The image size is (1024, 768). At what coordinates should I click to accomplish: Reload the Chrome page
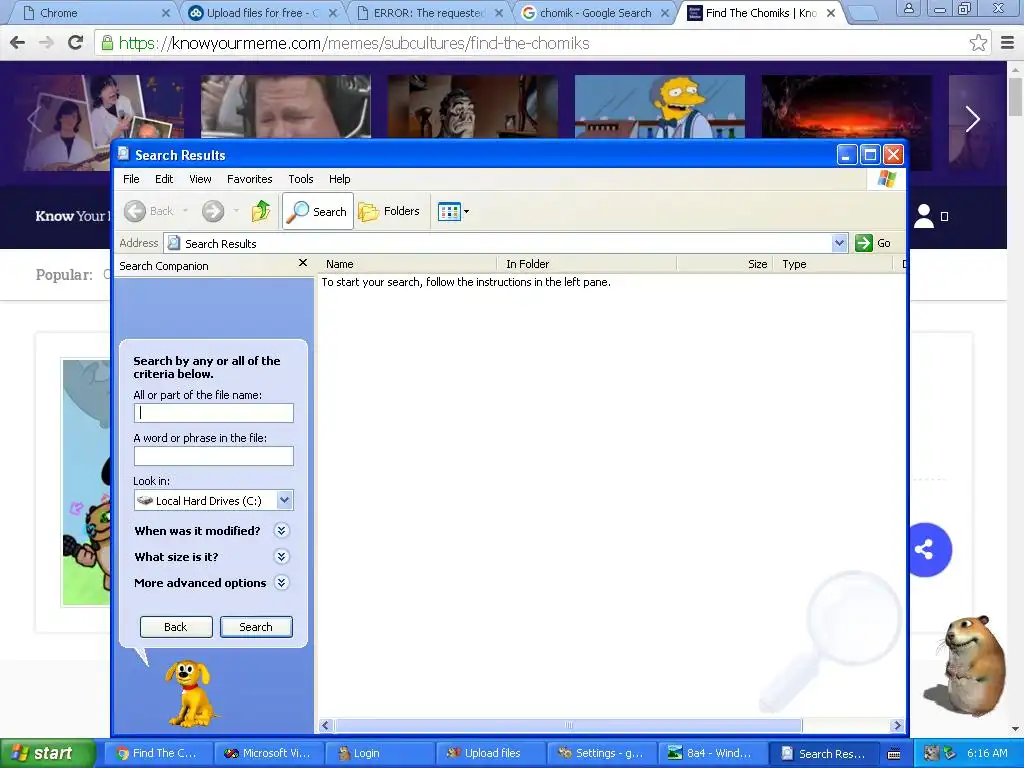point(76,43)
